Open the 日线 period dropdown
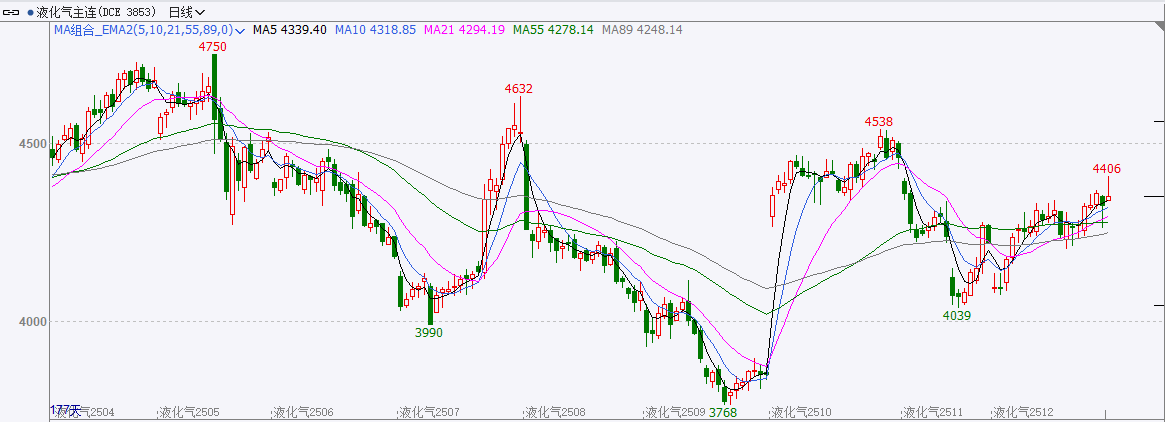 (186, 12)
